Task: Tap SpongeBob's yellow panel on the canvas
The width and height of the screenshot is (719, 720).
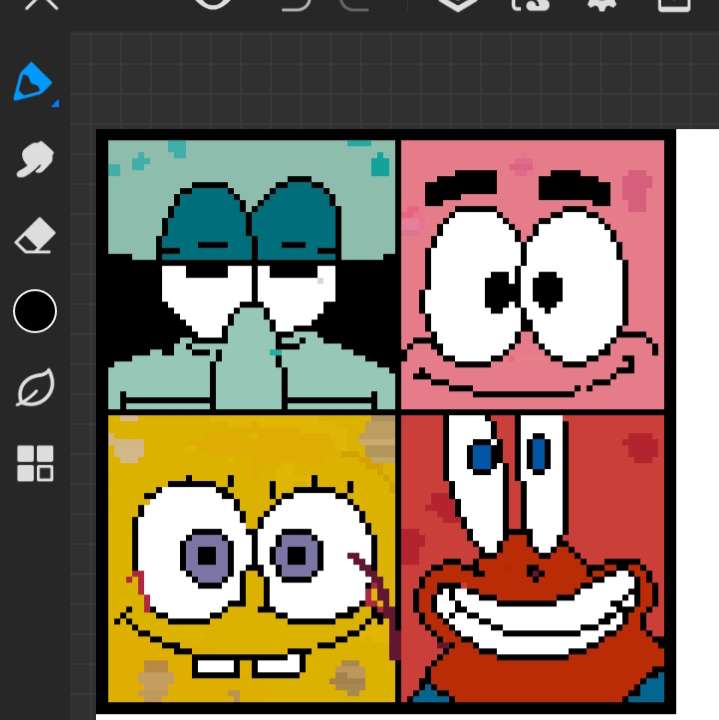Action: tap(251, 558)
